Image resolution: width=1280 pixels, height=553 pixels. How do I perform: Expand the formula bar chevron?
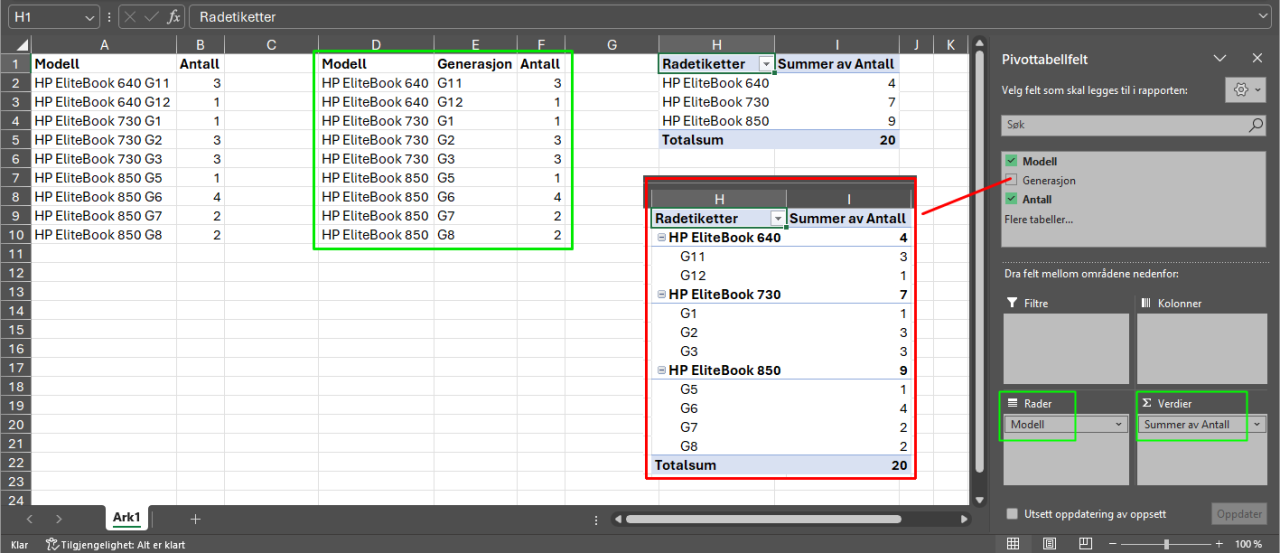pyautogui.click(x=1265, y=17)
